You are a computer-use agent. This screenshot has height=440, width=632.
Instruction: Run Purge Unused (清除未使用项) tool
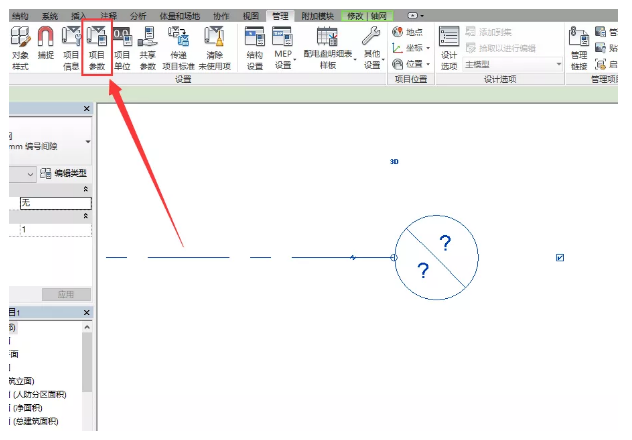(214, 47)
